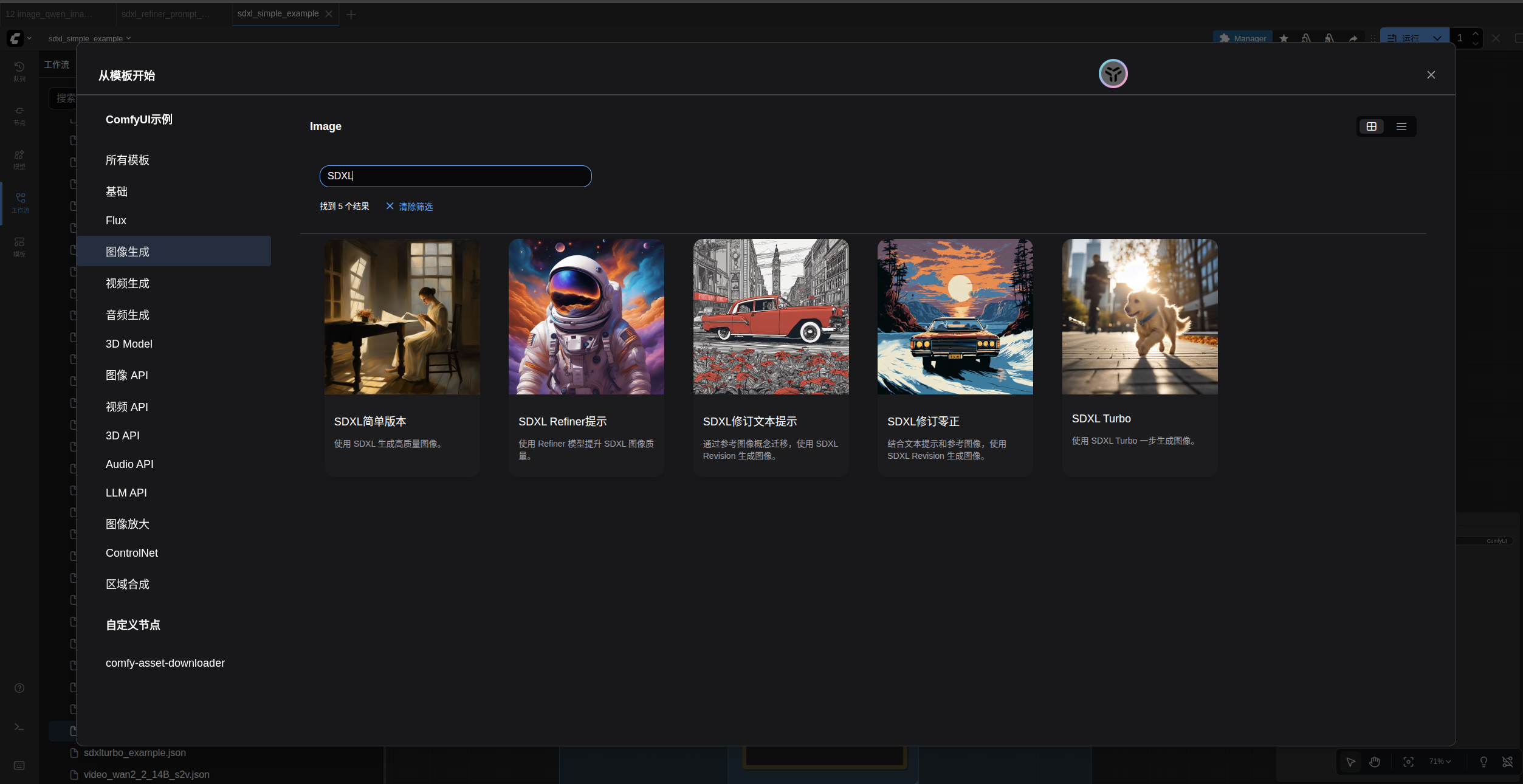Close the template dialog
The height and width of the screenshot is (784, 1523).
coord(1431,75)
